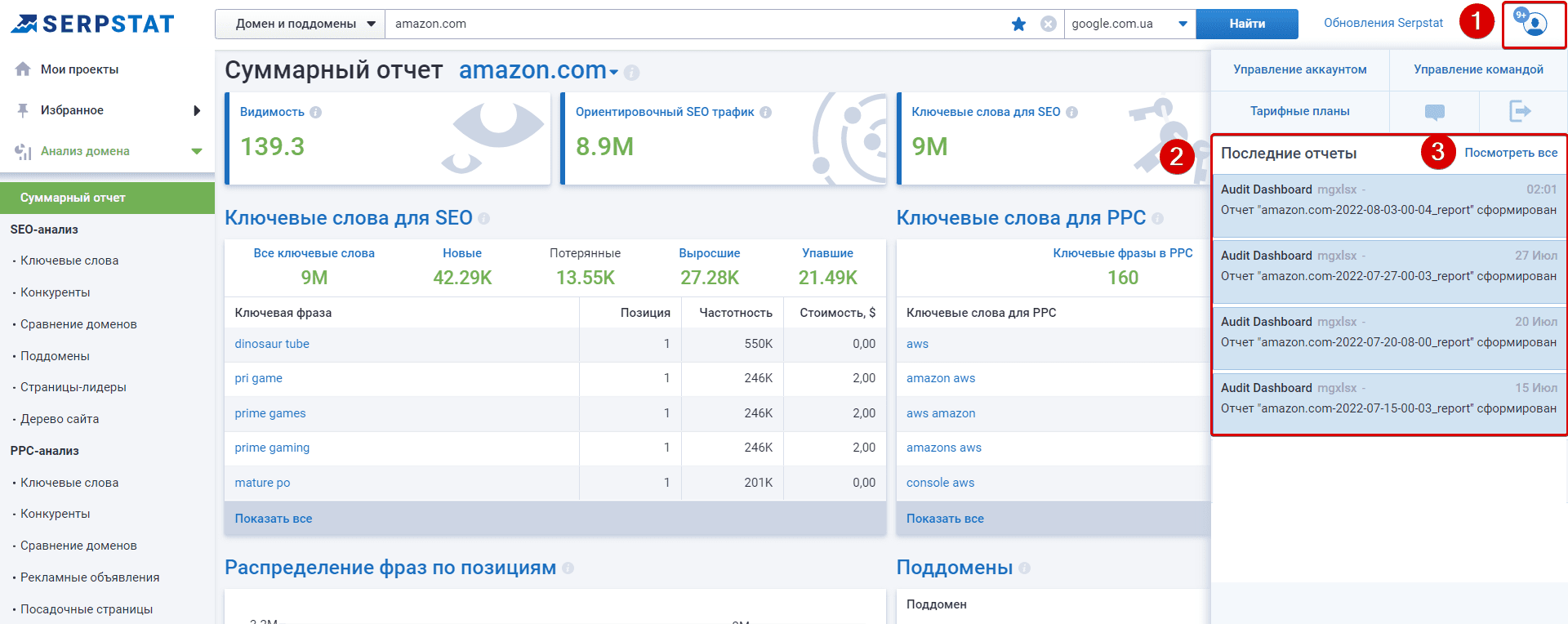Image resolution: width=1568 pixels, height=624 pixels.
Task: Click the logout arrow icon
Action: [x=1520, y=110]
